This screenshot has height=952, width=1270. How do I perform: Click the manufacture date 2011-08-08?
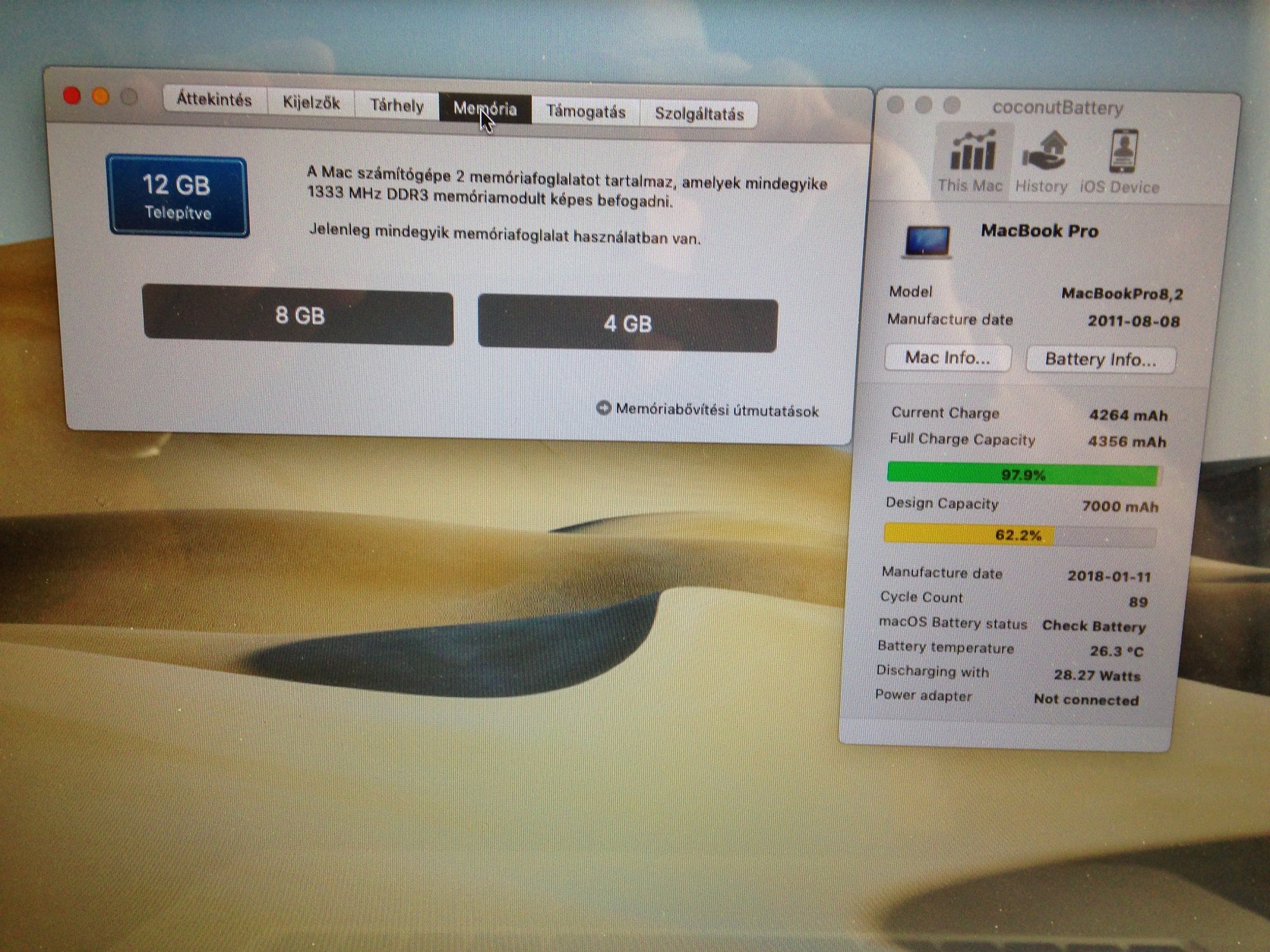point(1133,321)
